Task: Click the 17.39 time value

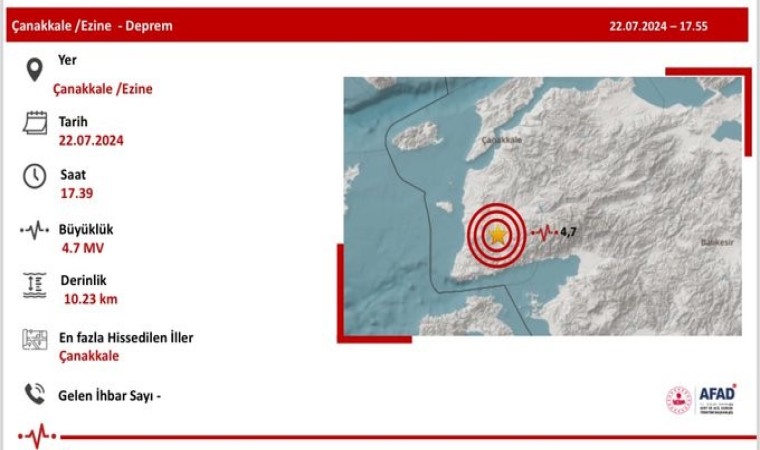Action: tap(76, 192)
